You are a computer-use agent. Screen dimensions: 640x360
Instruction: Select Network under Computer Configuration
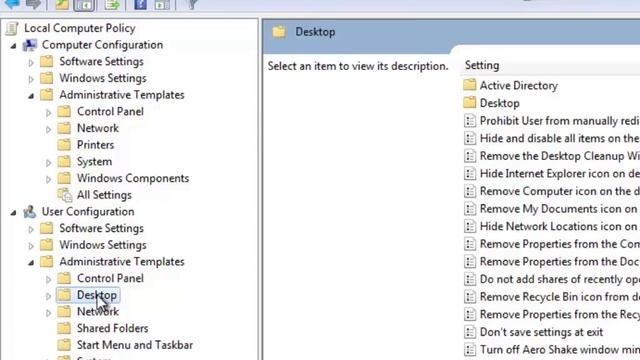[x=98, y=128]
